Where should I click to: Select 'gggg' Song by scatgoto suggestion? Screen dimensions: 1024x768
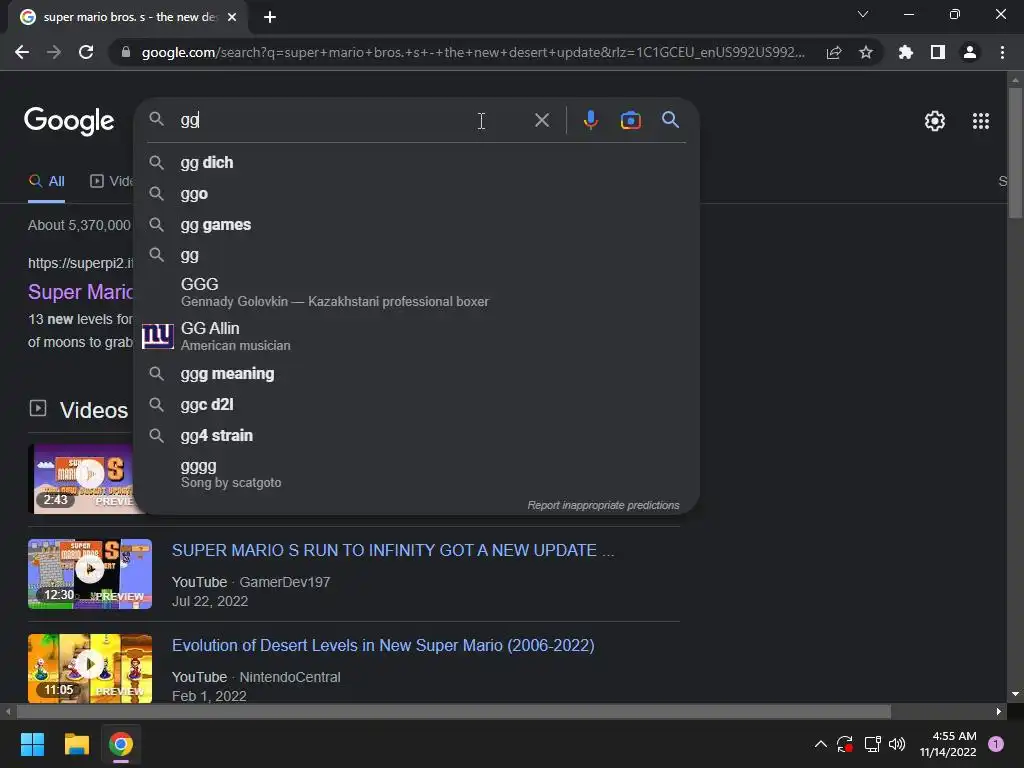coord(417,473)
